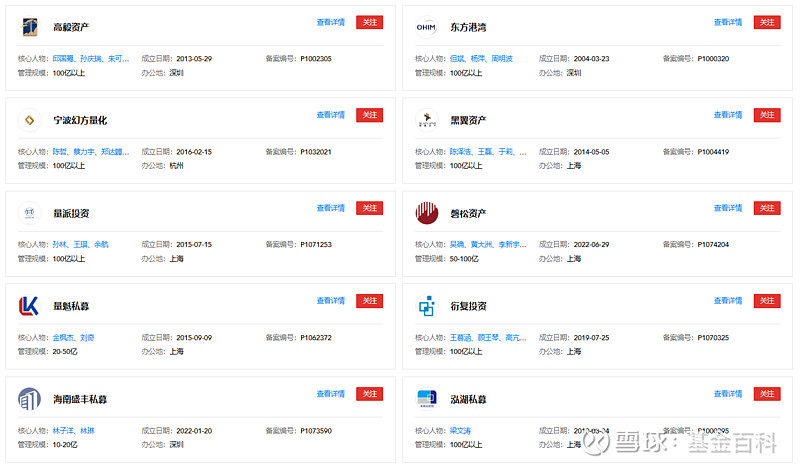This screenshot has width=800, height=467.
Task: Select the 宁波幻方量化 company name
Action: (x=80, y=120)
